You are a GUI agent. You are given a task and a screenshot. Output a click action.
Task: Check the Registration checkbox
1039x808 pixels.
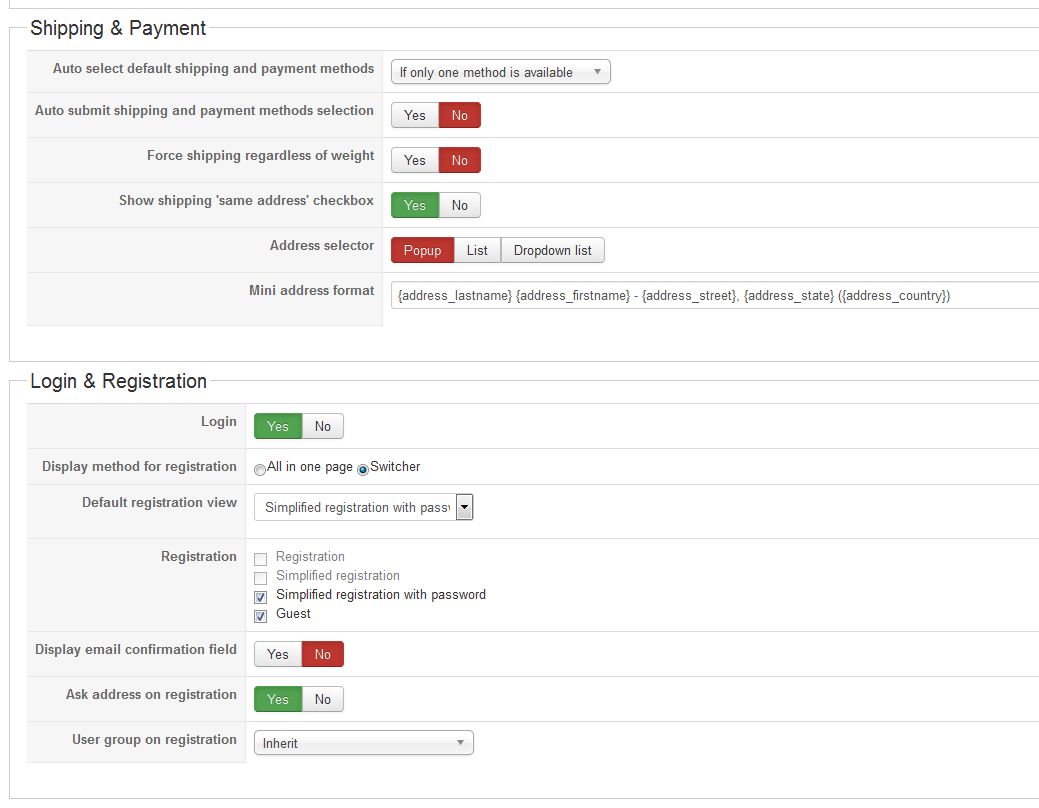coord(261,559)
